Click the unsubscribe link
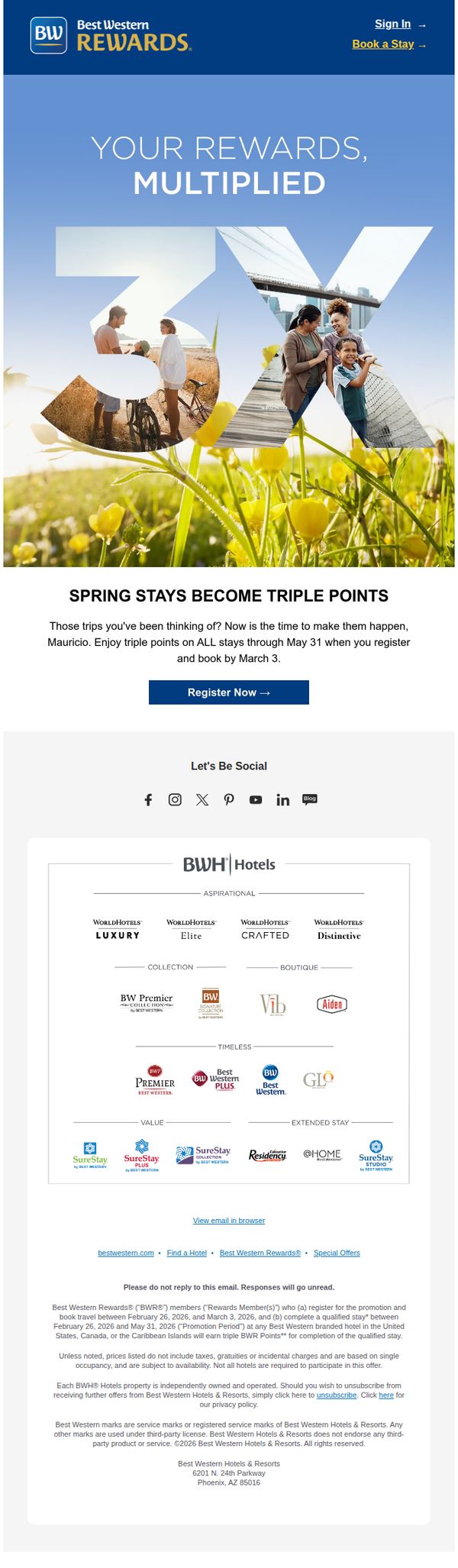This screenshot has height=1568, width=458. 337,1395
